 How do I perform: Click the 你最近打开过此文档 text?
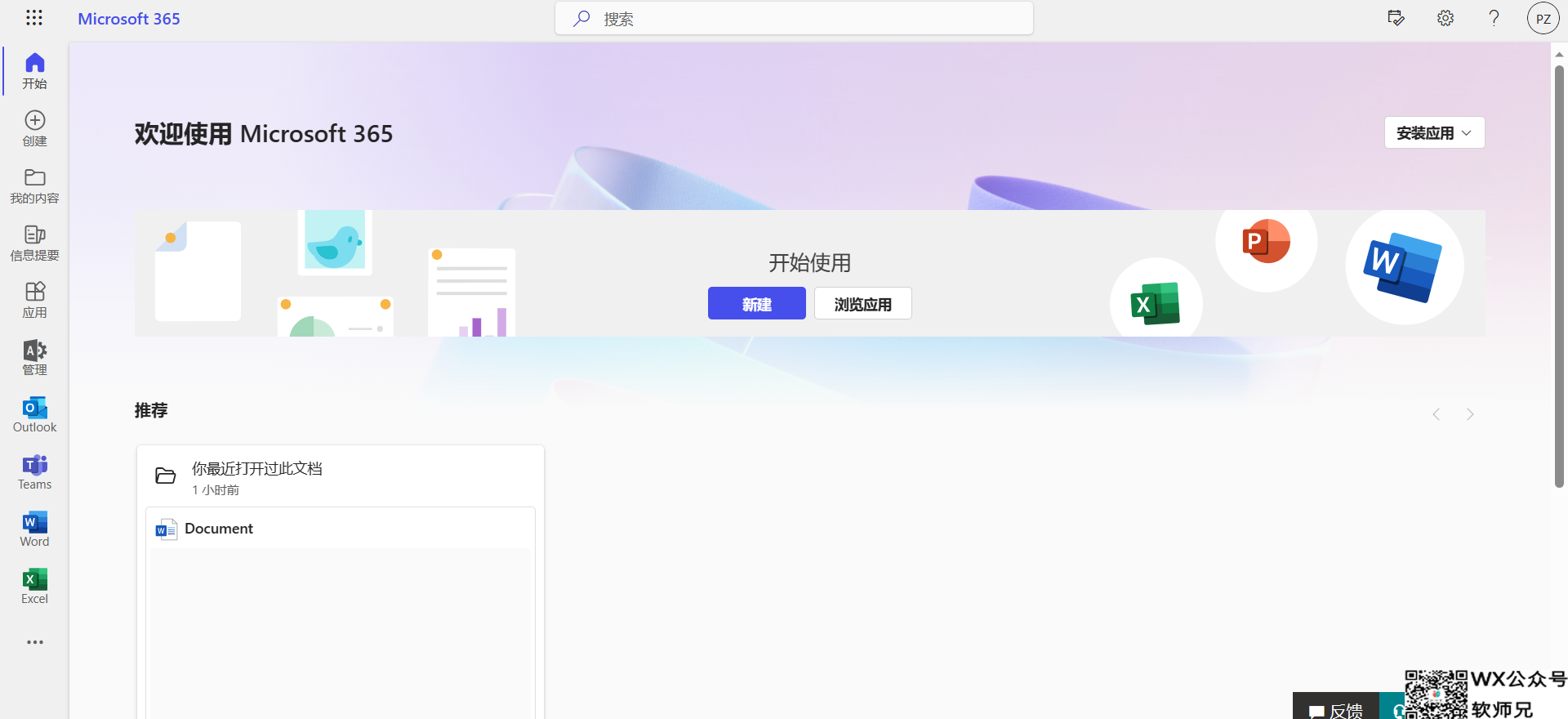(x=257, y=468)
